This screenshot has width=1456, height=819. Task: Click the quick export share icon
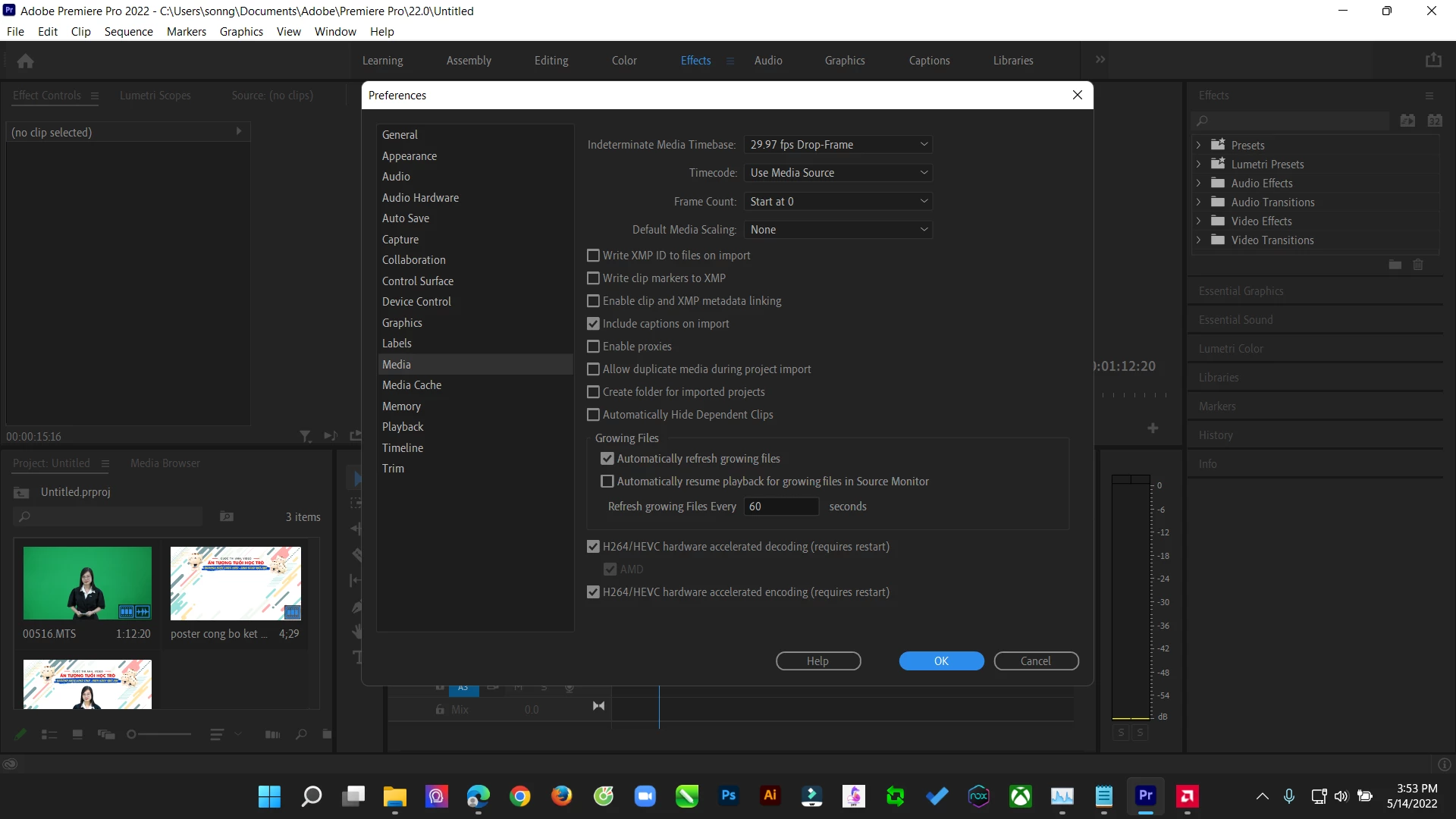coord(1432,61)
